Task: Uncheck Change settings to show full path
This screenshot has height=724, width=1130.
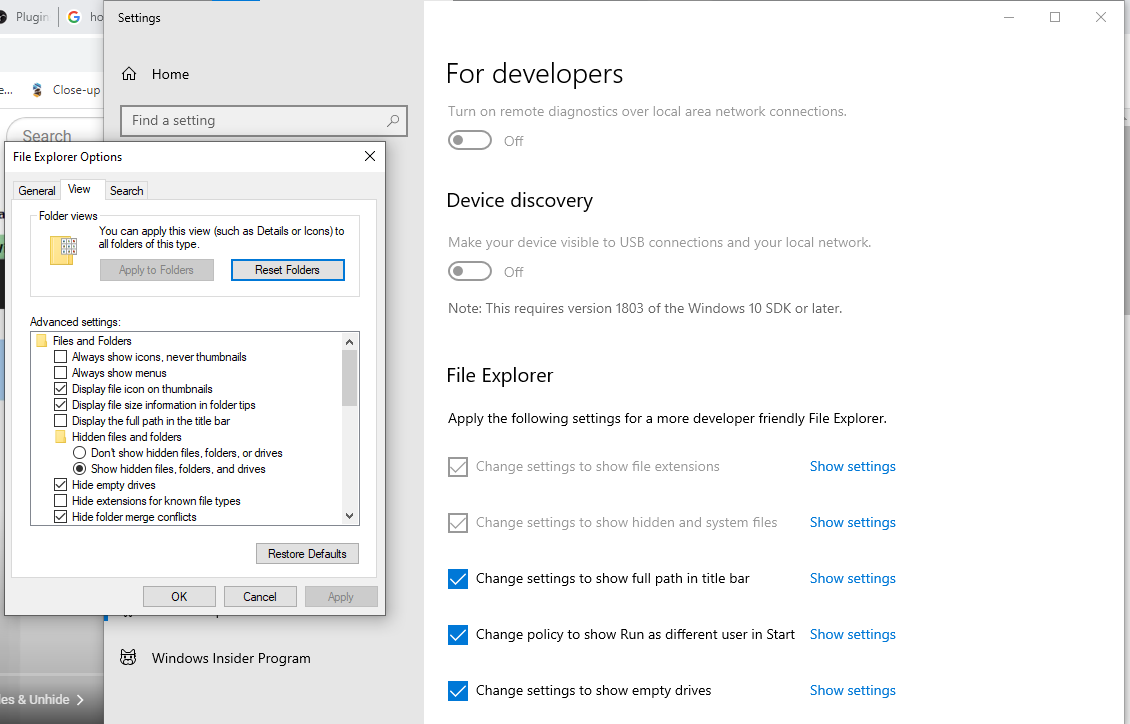Action: pos(458,579)
